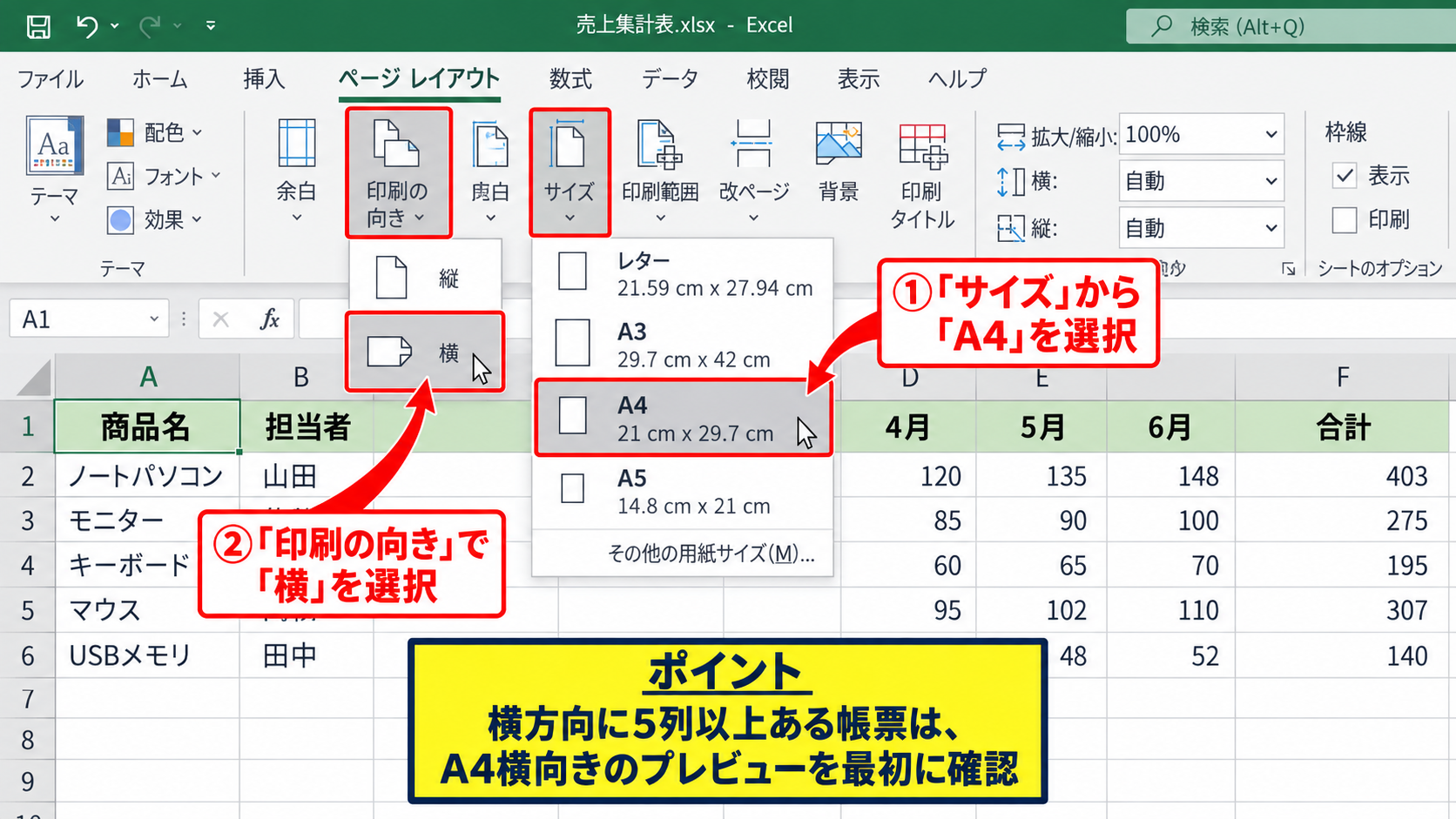Open その他の用紙サイズ(M)... dialog

pyautogui.click(x=711, y=554)
